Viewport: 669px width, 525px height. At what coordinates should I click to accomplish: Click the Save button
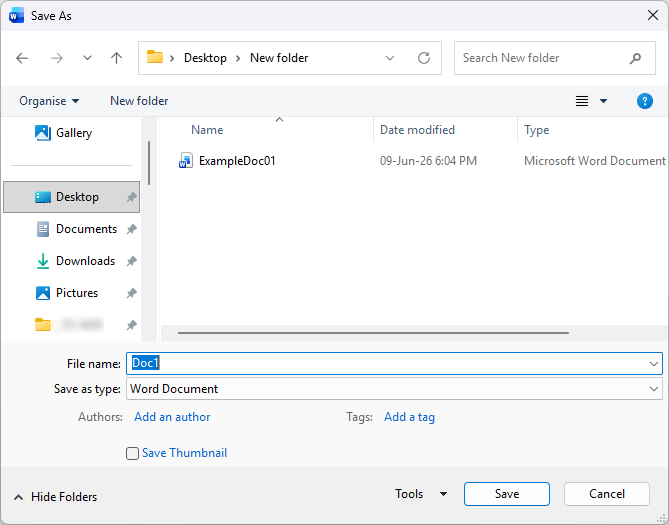[507, 494]
